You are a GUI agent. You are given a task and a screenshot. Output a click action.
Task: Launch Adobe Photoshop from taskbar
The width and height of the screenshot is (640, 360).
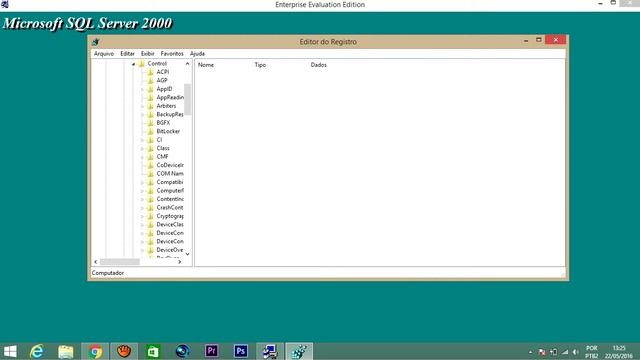click(x=241, y=351)
